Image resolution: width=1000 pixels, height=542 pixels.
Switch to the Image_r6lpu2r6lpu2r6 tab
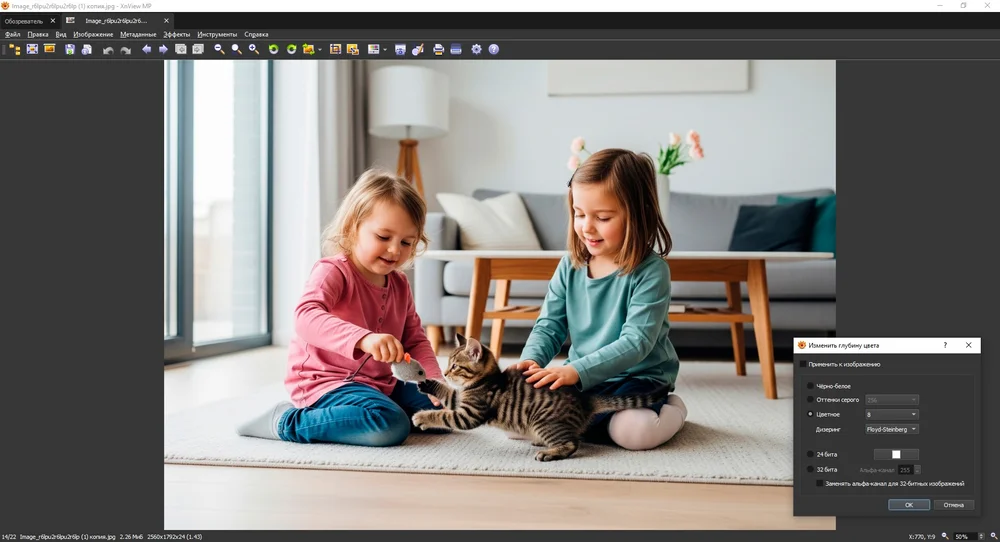tap(116, 21)
